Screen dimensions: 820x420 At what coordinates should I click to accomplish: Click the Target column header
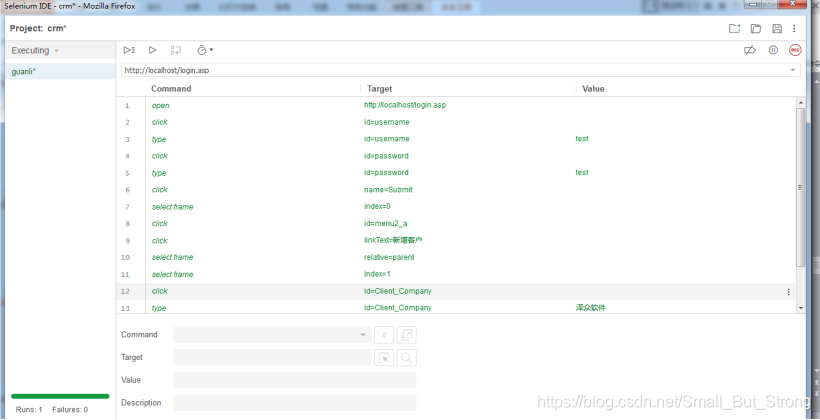(379, 89)
